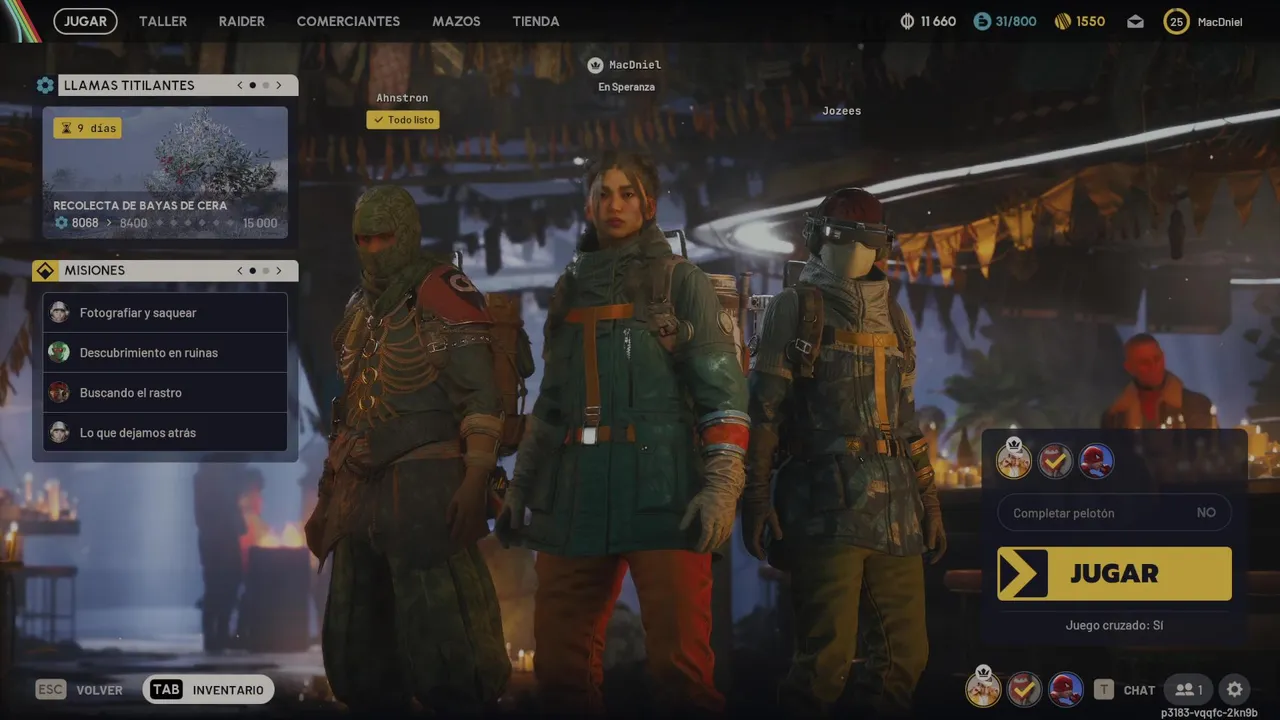Click the blue cred token icon
Screen dimensions: 1280x720
982,21
